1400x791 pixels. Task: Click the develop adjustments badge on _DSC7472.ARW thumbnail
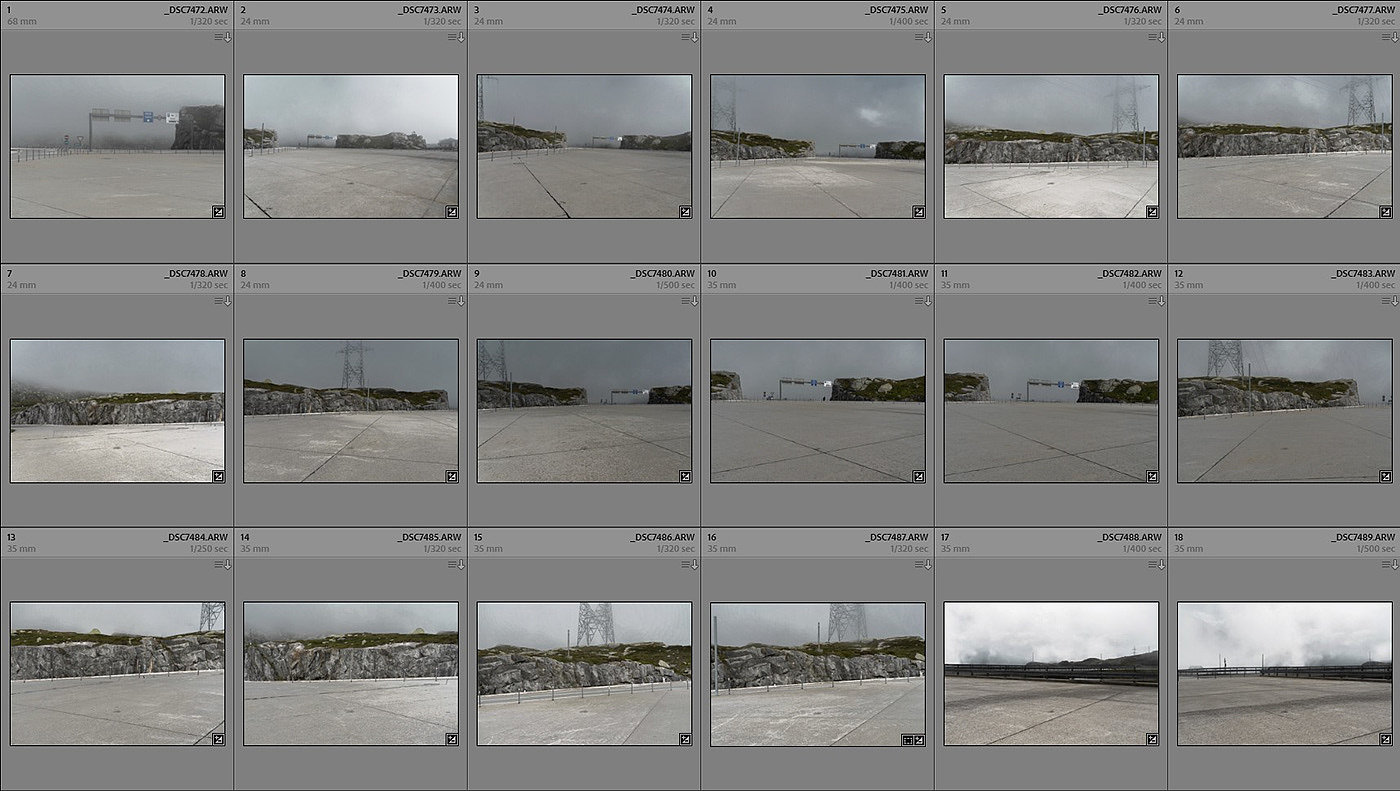[x=218, y=212]
